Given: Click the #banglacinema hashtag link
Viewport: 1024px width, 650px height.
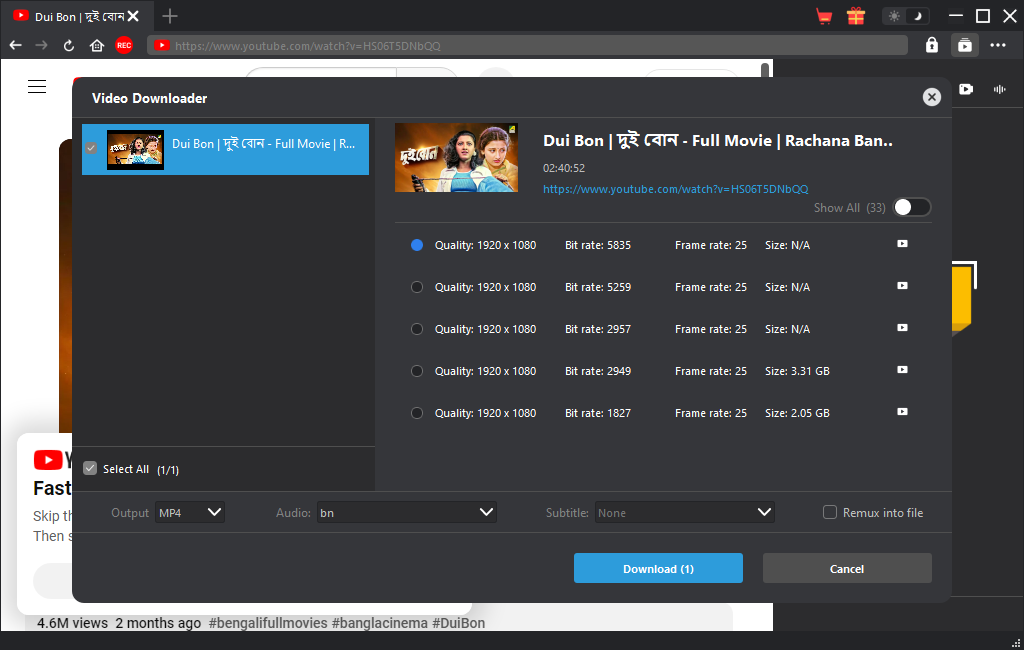Looking at the screenshot, I should [x=379, y=623].
